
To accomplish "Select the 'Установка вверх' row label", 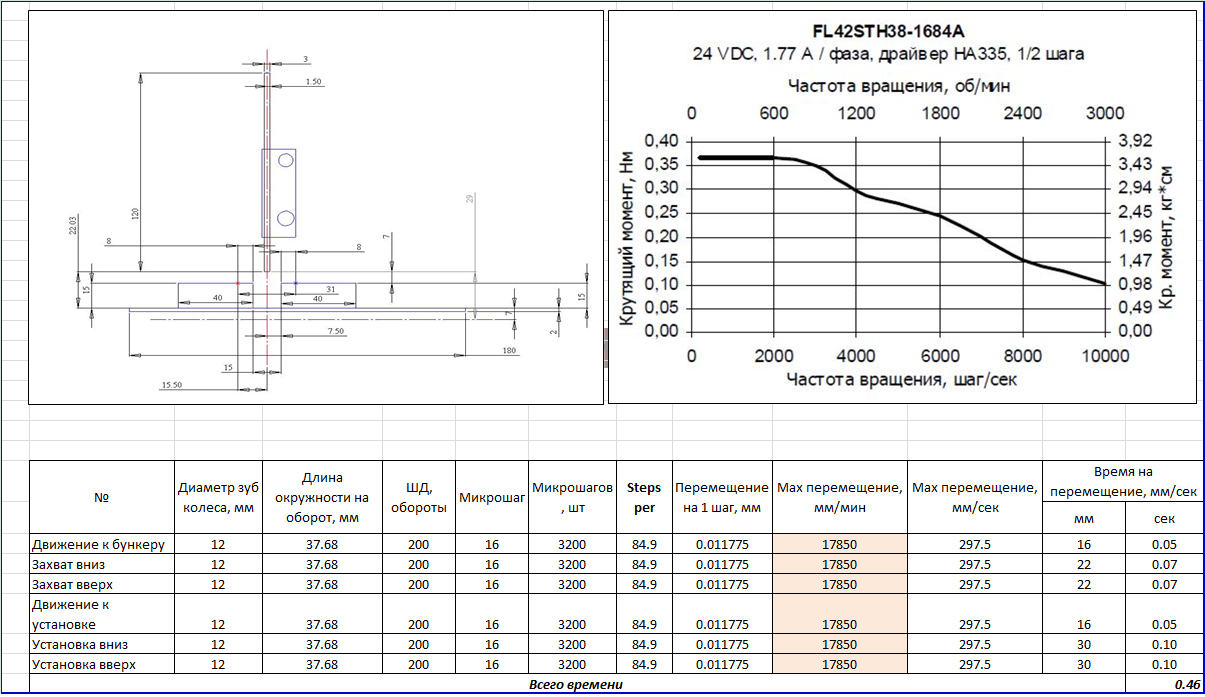I will (101, 664).
